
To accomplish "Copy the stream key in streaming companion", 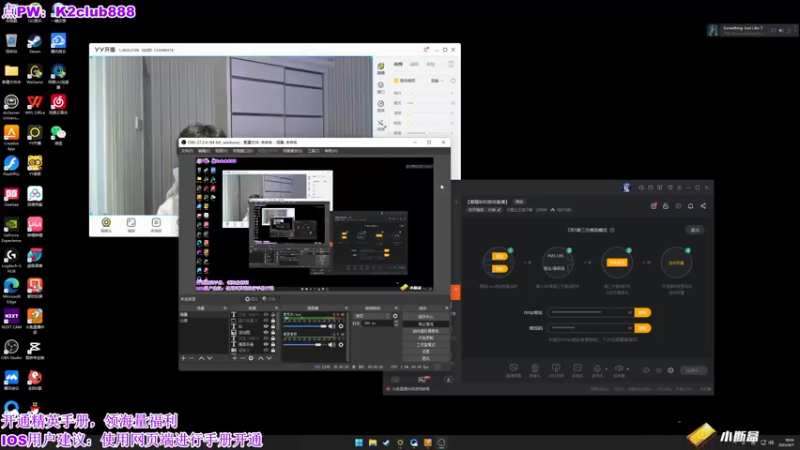I will [643, 328].
